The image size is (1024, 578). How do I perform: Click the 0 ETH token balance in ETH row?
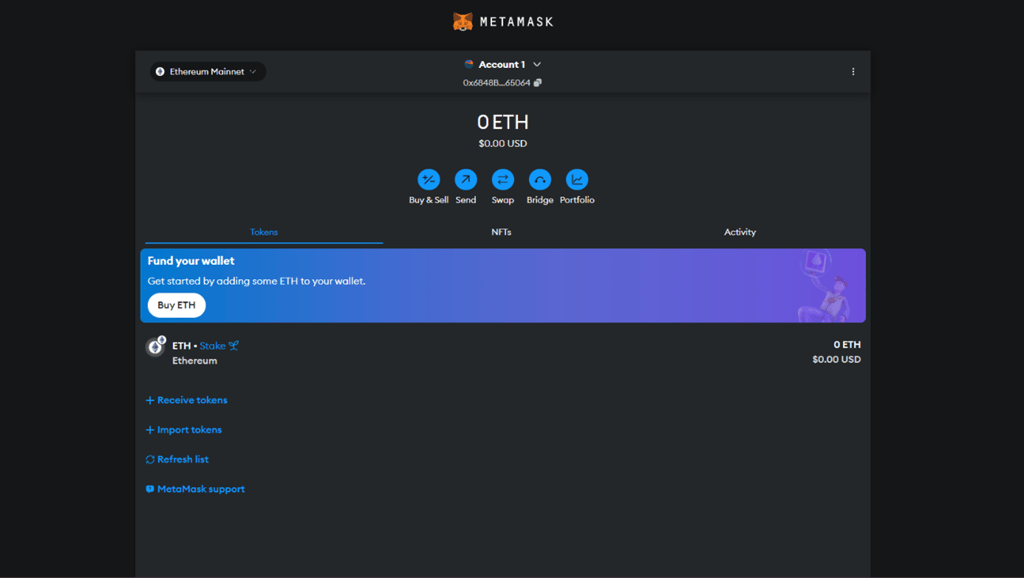[x=847, y=345]
